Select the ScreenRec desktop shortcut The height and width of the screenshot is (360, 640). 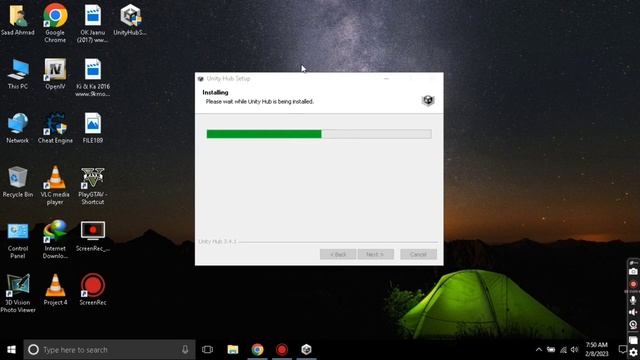tap(93, 290)
